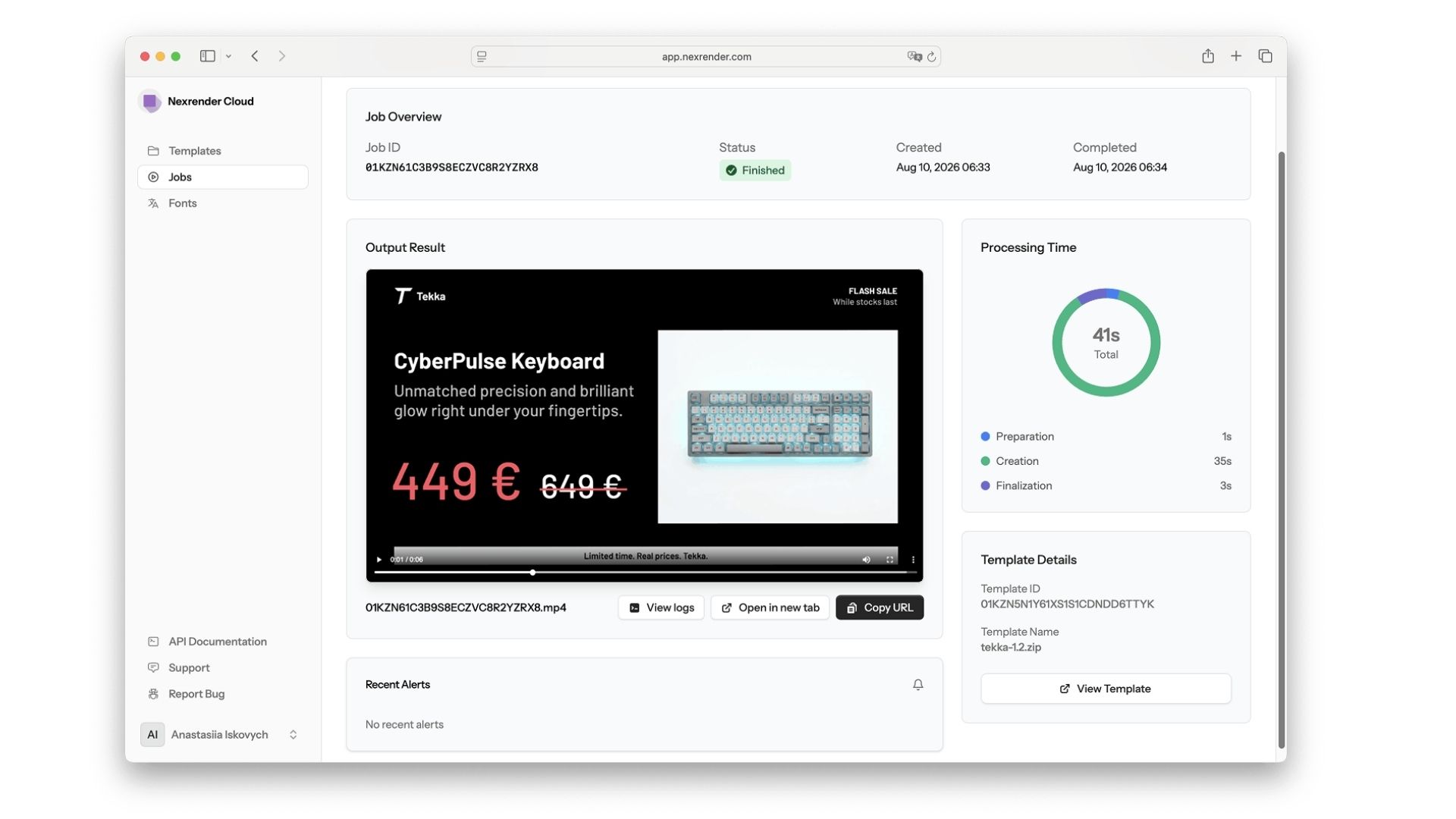Select the Template ID value 01KZN5N1Y61XS1S1CDNDD6TTYK
The image size is (1456, 819).
point(1067,604)
